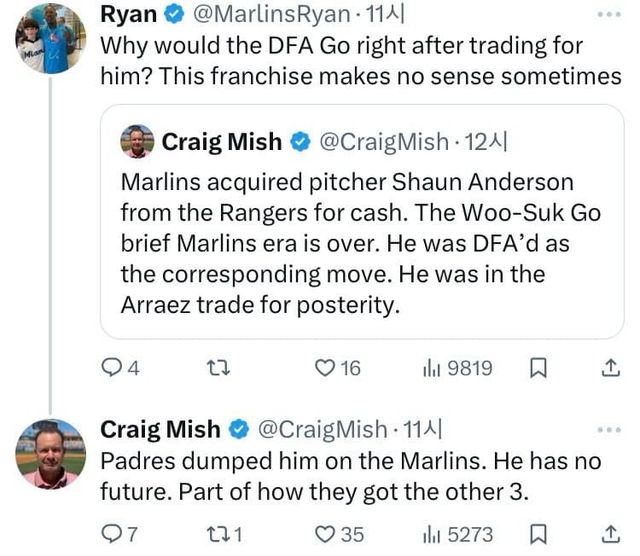The width and height of the screenshot is (640, 556).
Task: Like the tweet with 35 likes
Action: [x=327, y=535]
